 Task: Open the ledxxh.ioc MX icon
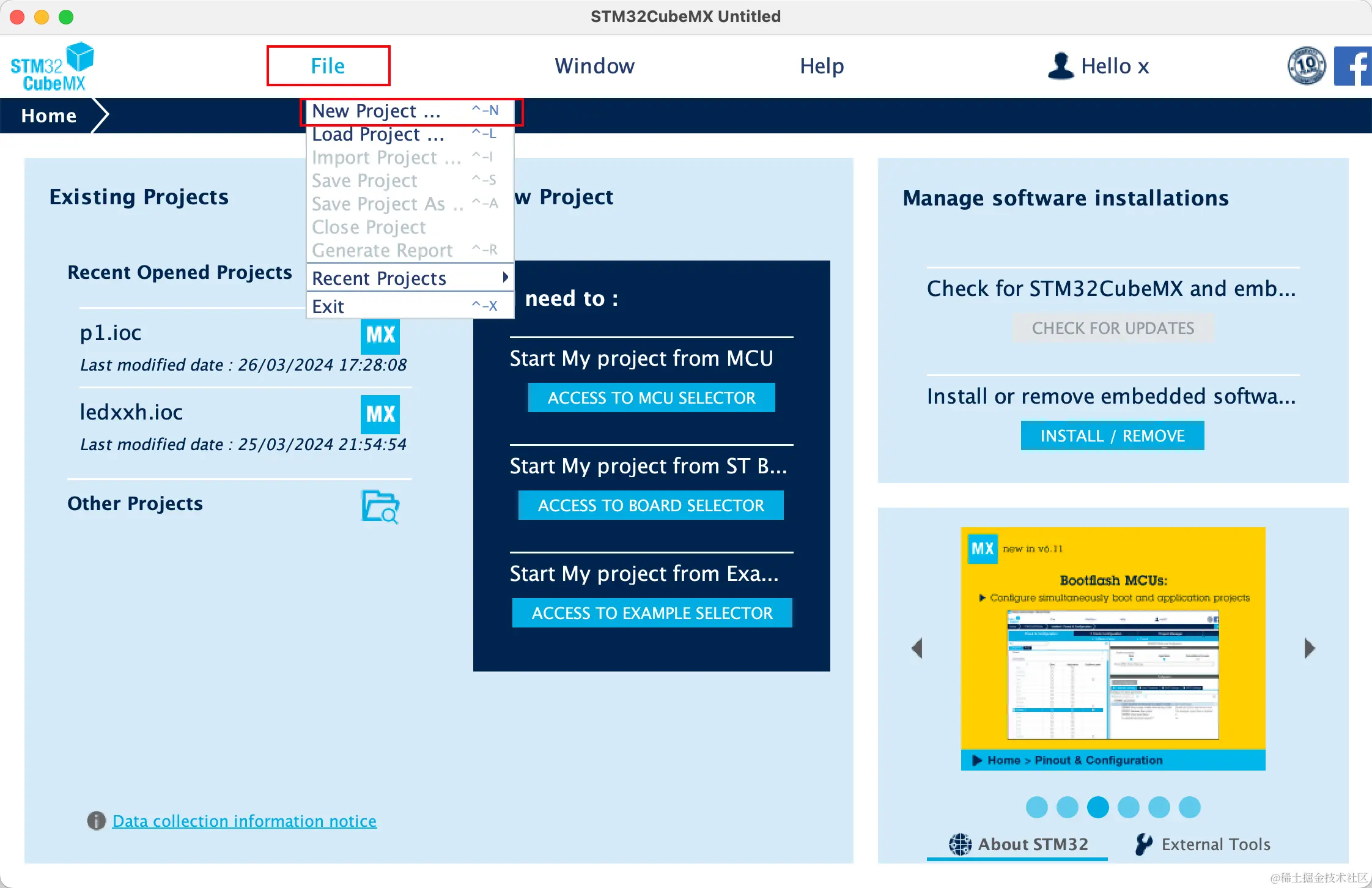380,415
